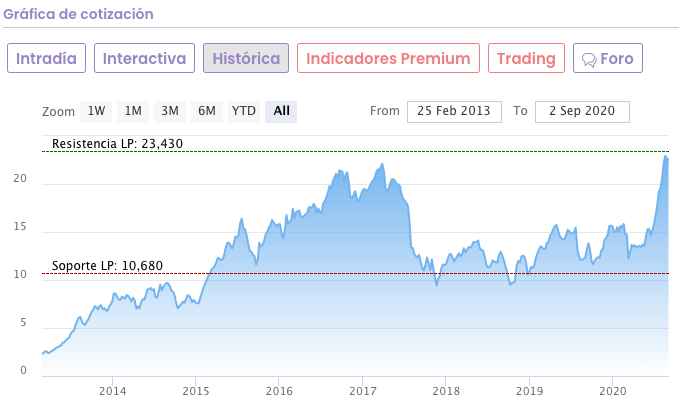The width and height of the screenshot is (681, 408).
Task: Click the From date field
Action: (x=454, y=111)
